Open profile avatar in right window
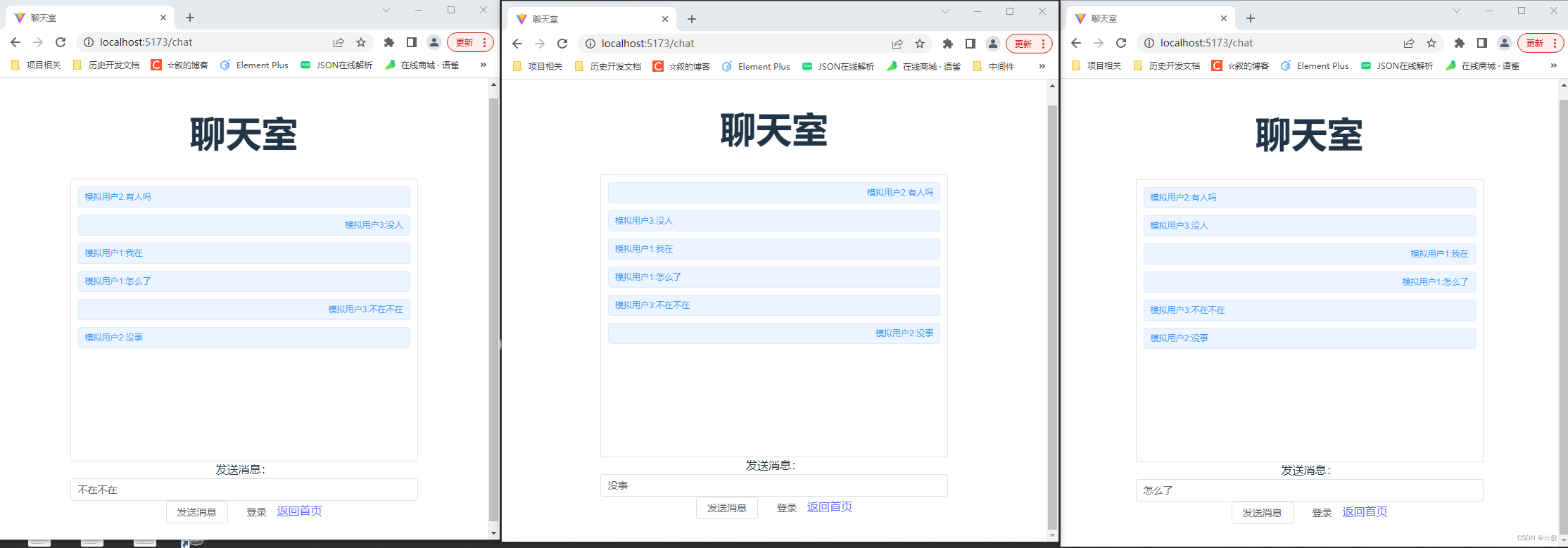This screenshot has height=548, width=1568. (x=1505, y=43)
